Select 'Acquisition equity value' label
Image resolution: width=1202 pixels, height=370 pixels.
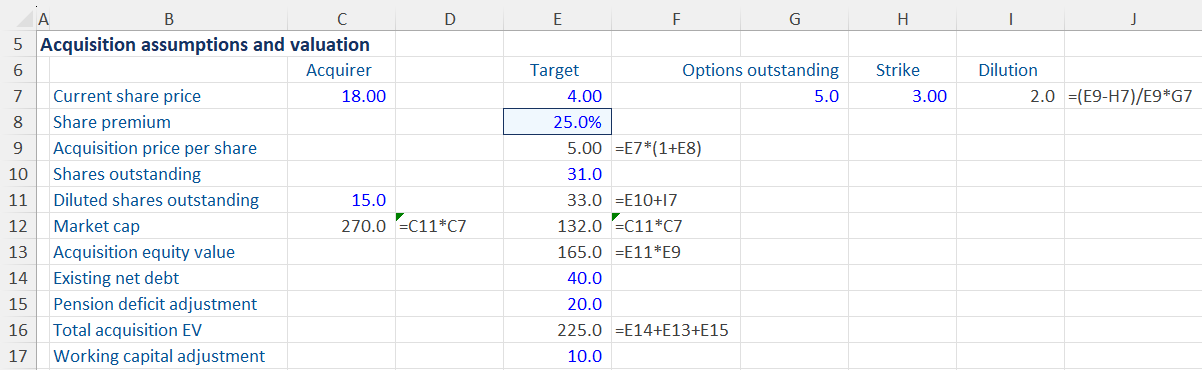tap(143, 252)
